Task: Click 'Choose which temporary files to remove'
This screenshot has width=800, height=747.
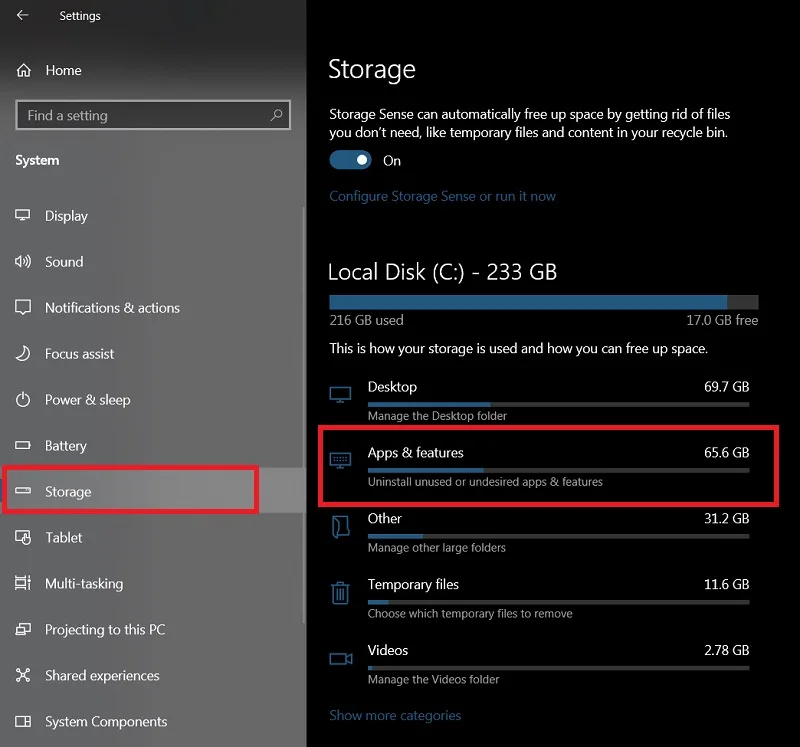Action: [470, 613]
